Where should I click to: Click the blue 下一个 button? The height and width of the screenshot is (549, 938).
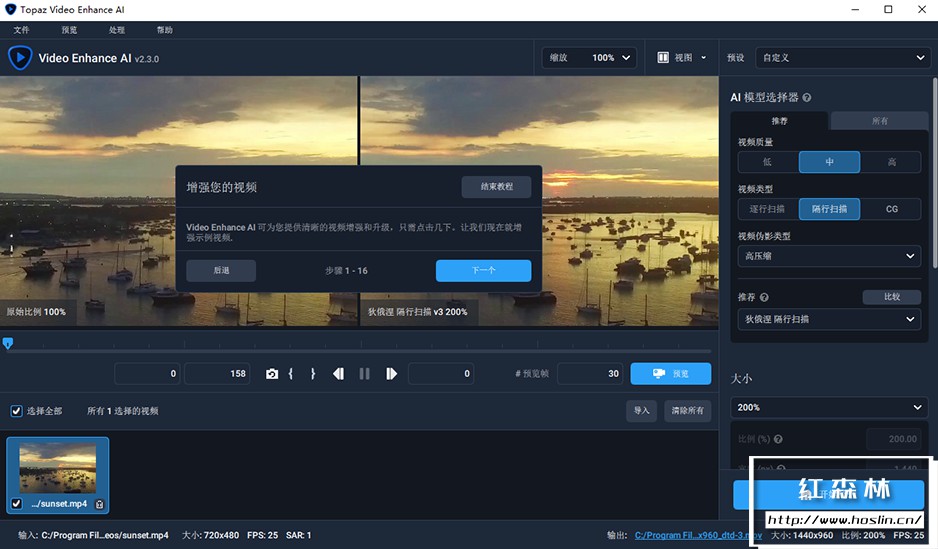[x=483, y=270]
